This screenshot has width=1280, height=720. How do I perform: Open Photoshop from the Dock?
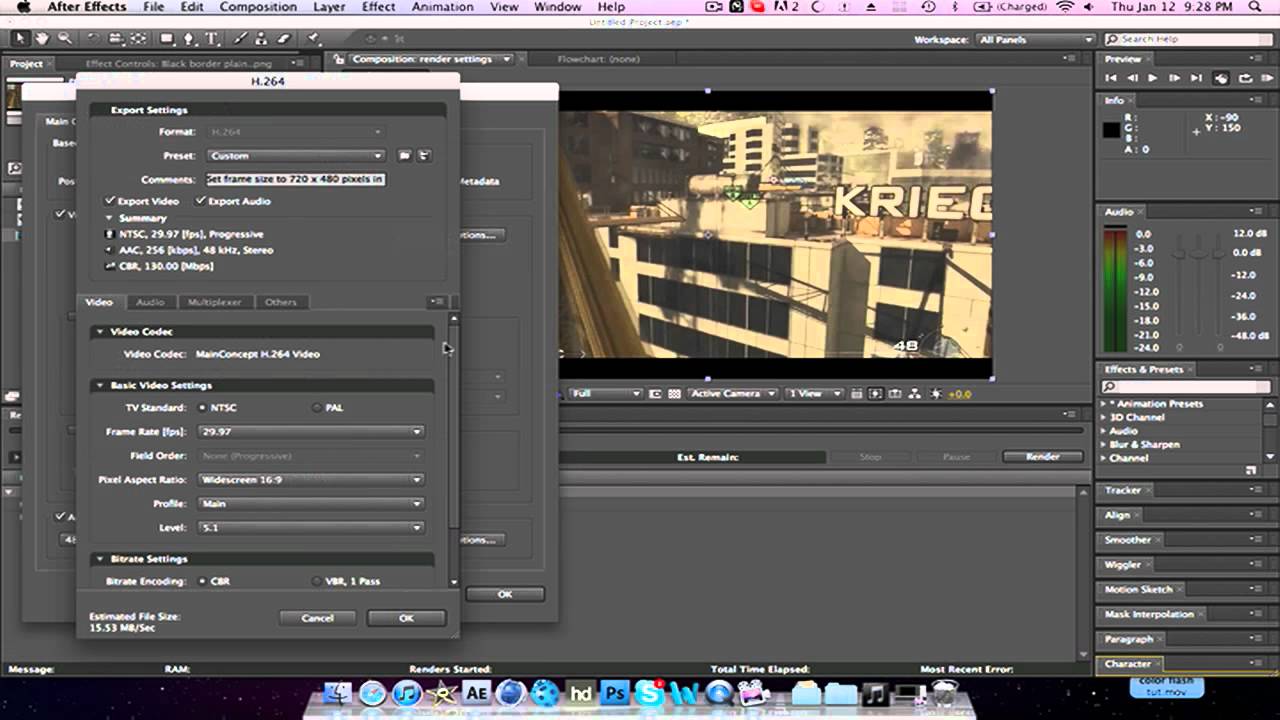615,693
